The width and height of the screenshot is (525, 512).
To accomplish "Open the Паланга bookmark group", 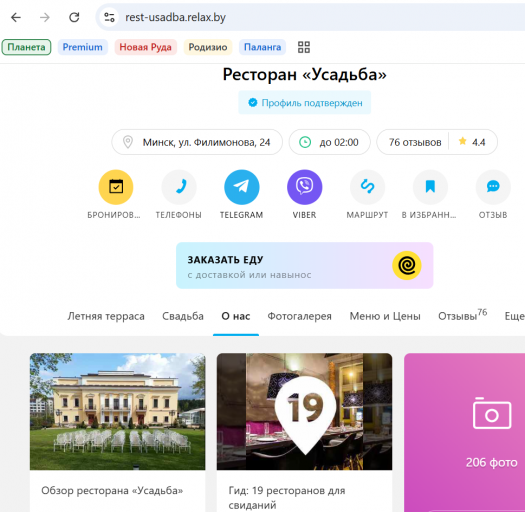I will point(262,47).
